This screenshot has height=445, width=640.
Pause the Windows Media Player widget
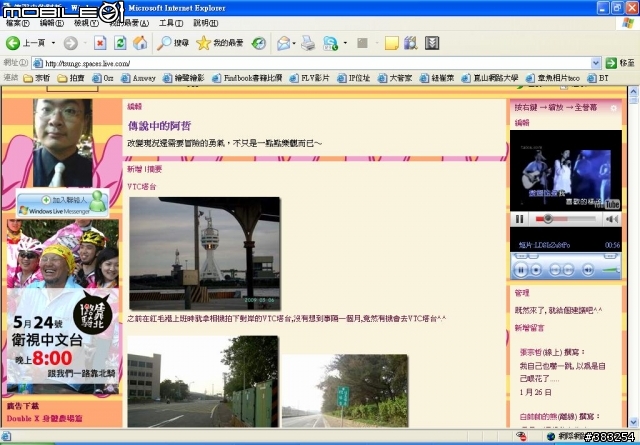point(521,270)
